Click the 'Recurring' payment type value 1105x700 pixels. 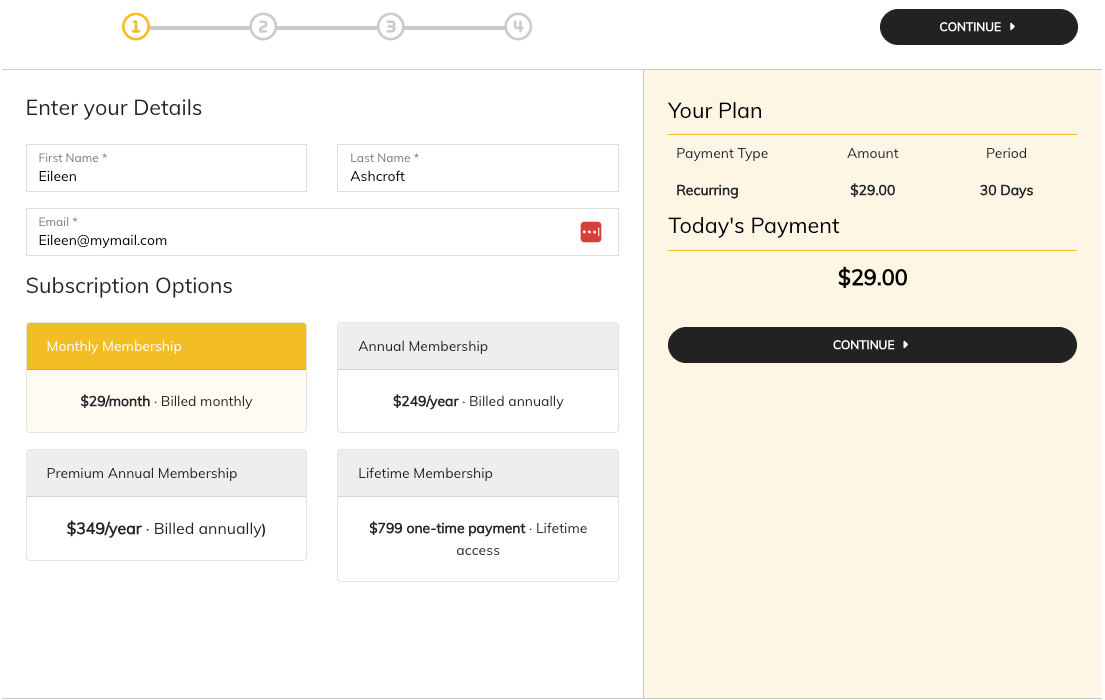click(707, 190)
